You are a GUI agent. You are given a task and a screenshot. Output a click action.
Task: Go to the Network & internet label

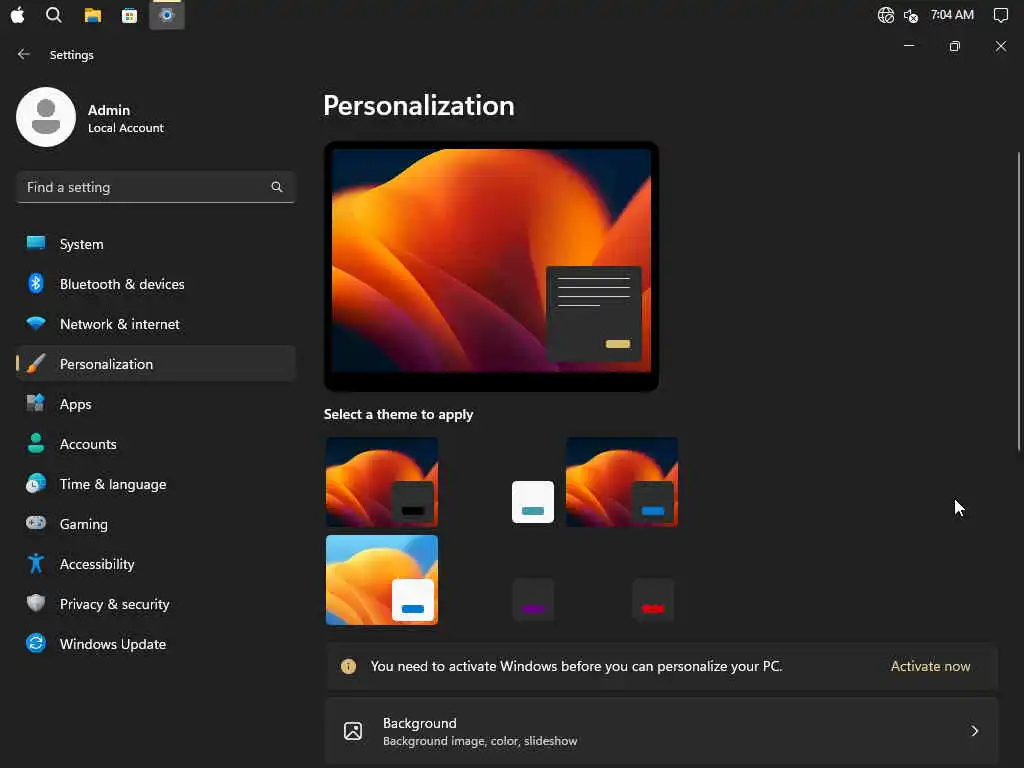point(120,324)
